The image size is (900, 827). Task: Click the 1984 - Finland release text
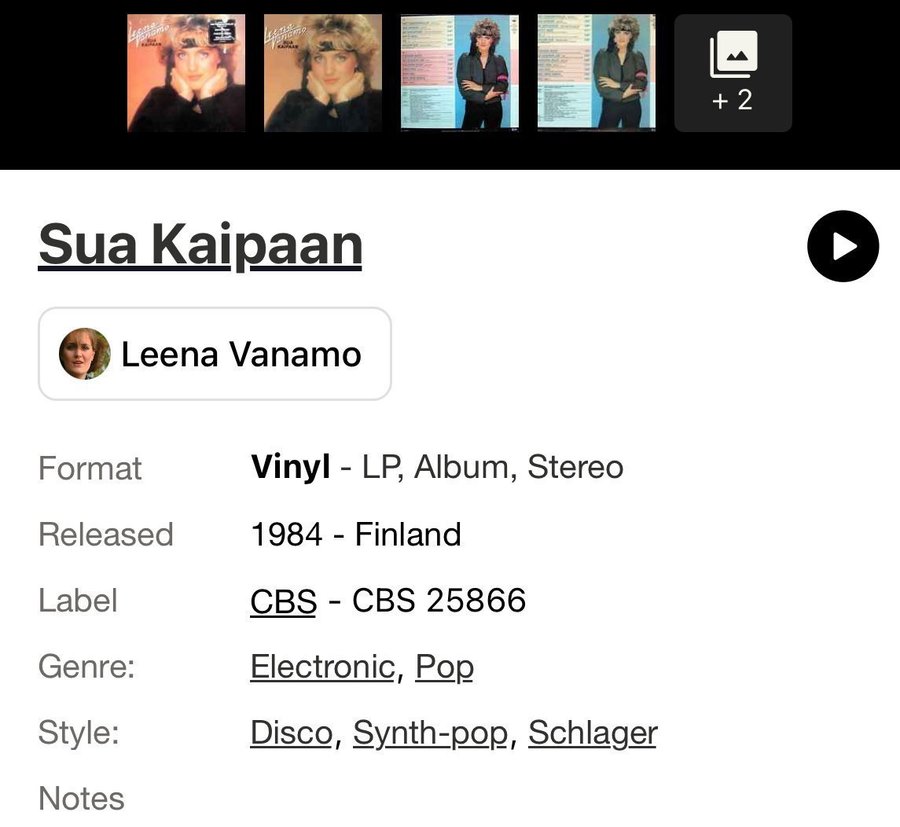(x=355, y=535)
